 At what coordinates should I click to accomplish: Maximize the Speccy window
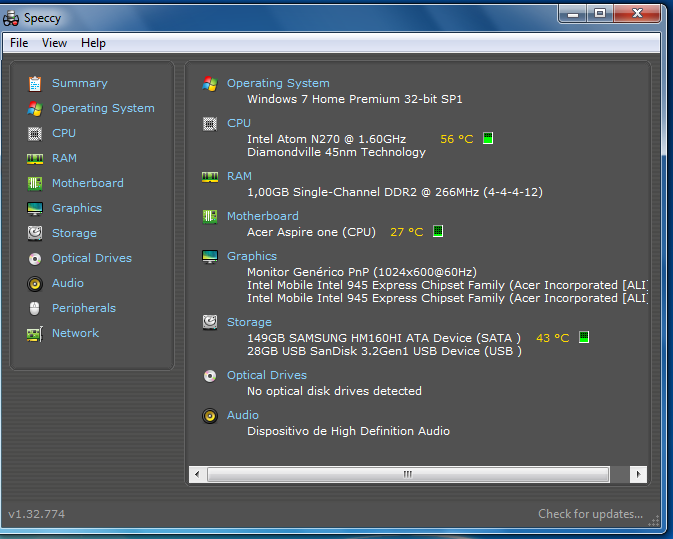click(x=600, y=14)
